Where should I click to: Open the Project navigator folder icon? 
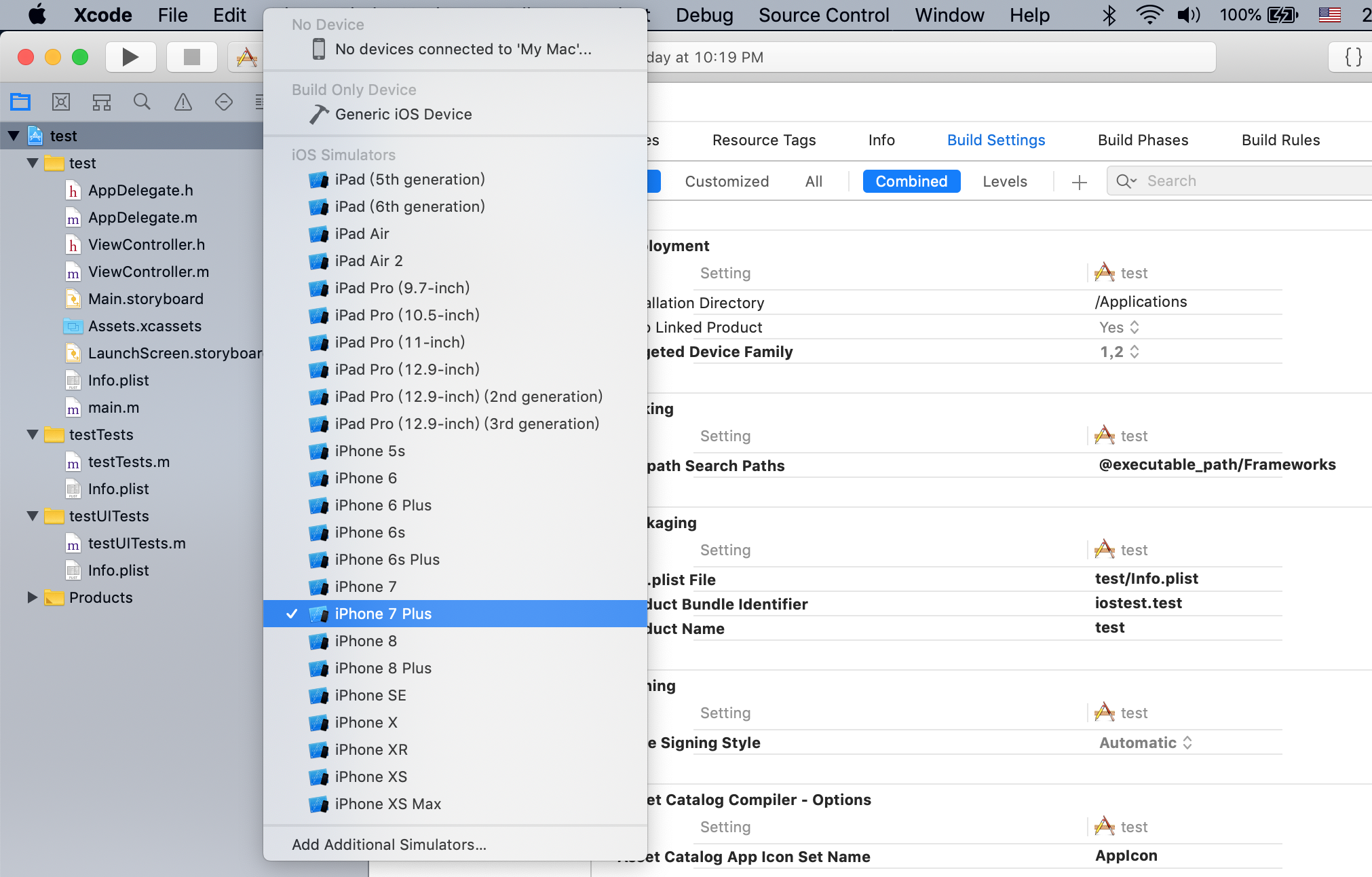(x=20, y=102)
